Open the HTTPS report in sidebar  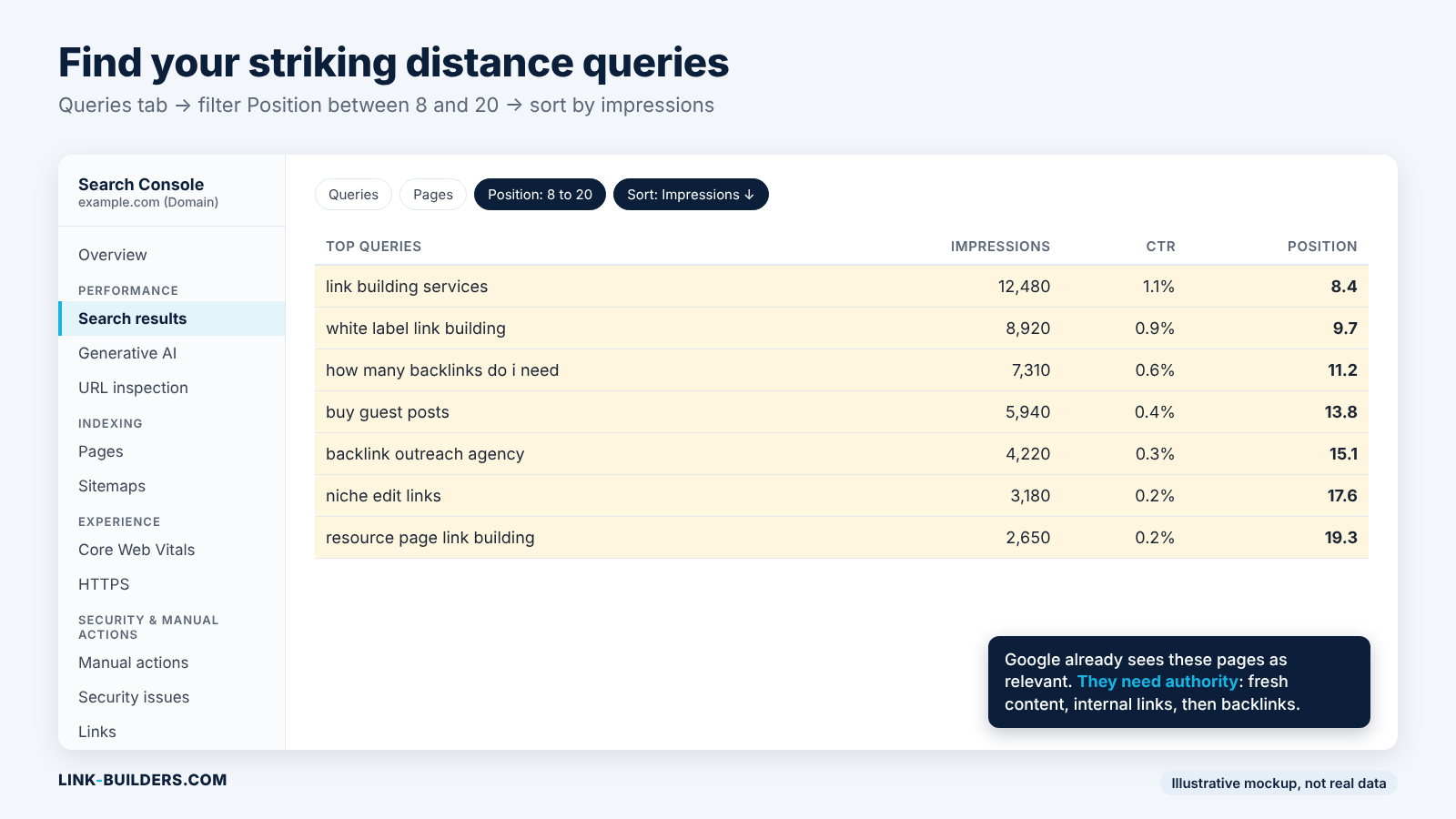point(104,584)
